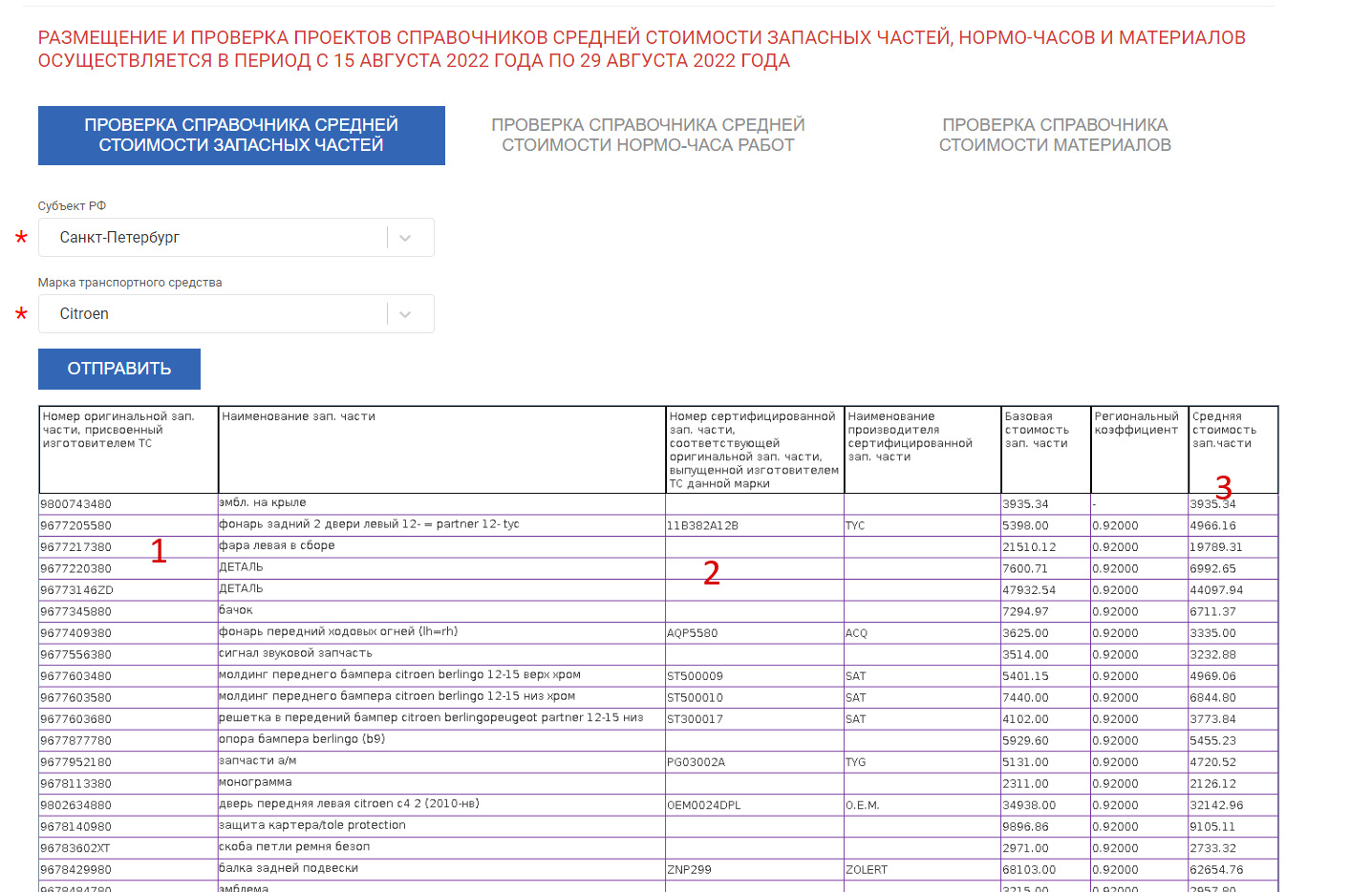Click 'сигнал звуковой запчасть' part name

tap(295, 653)
